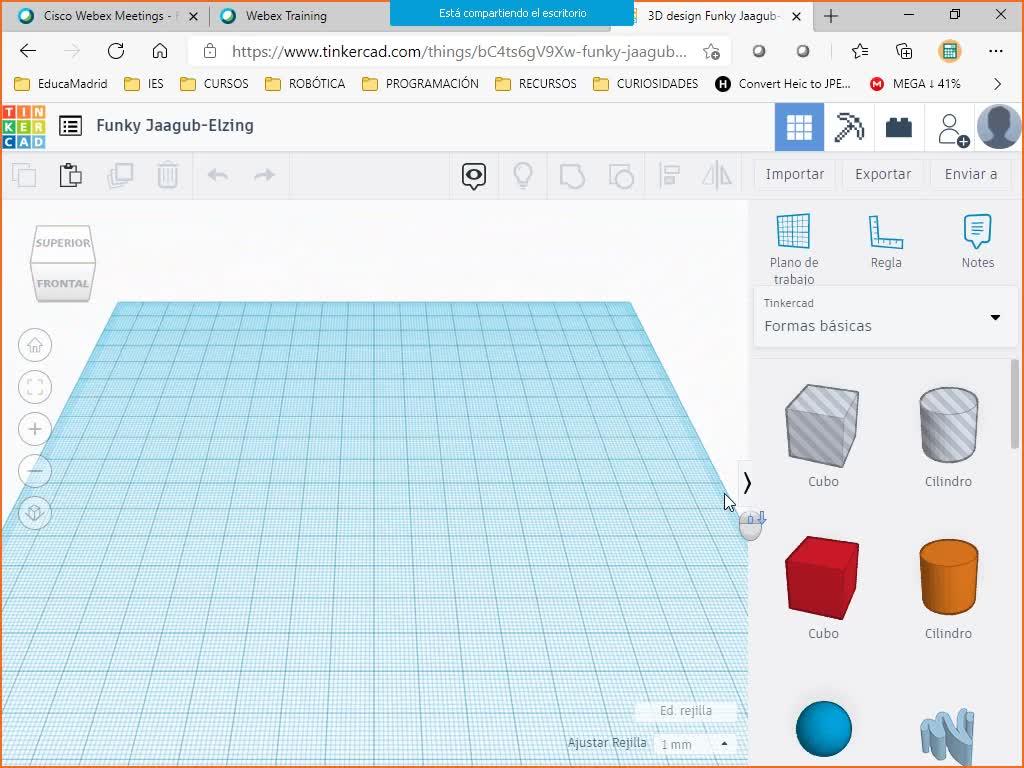Click the Copy toolbar icon
The height and width of the screenshot is (768, 1024).
[24, 175]
